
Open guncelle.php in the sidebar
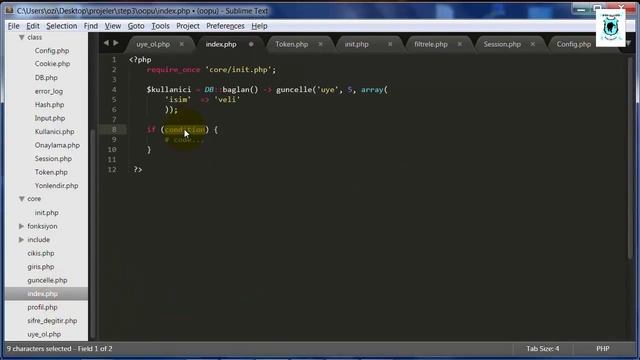click(47, 280)
